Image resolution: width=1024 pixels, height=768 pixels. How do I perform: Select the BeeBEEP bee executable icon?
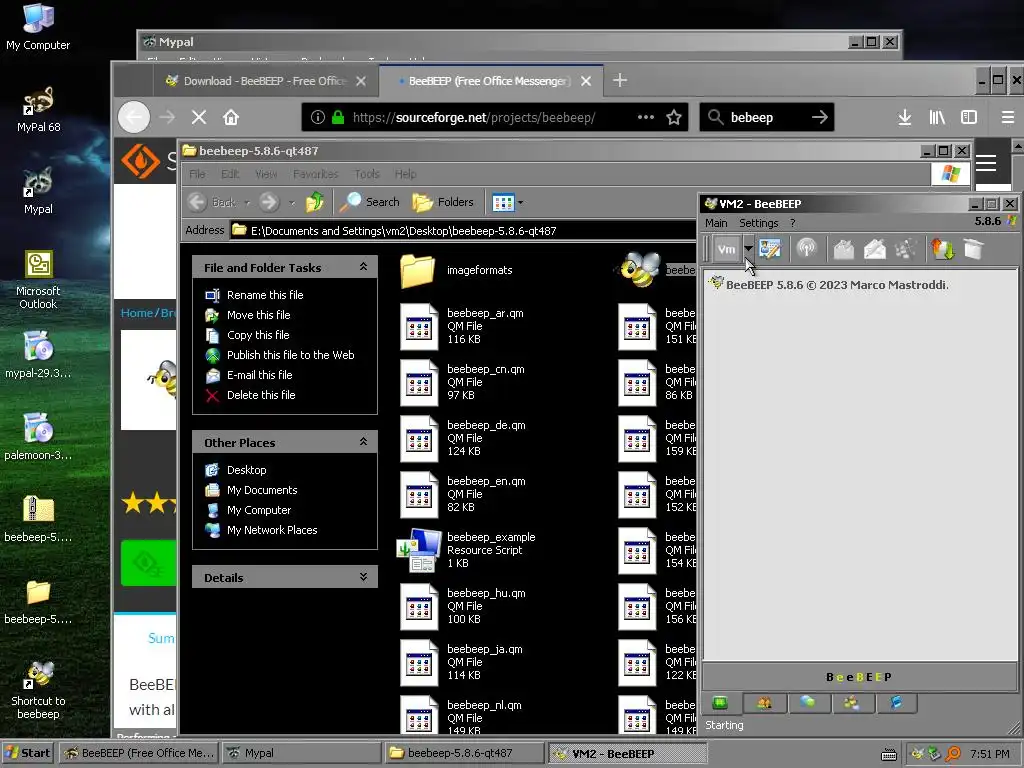tap(640, 270)
